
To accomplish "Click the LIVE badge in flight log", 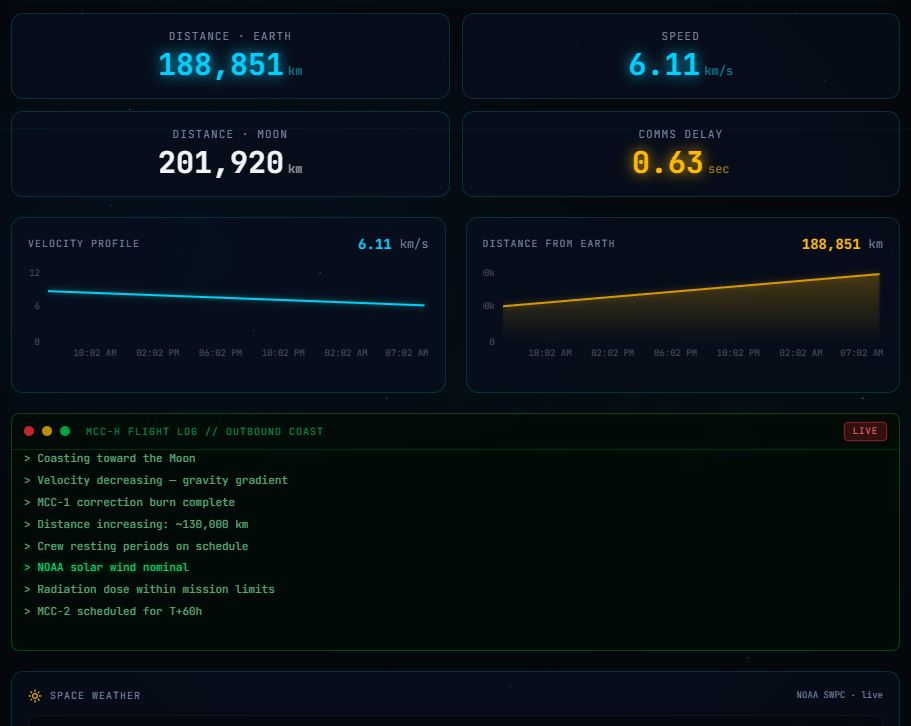I will tap(865, 431).
